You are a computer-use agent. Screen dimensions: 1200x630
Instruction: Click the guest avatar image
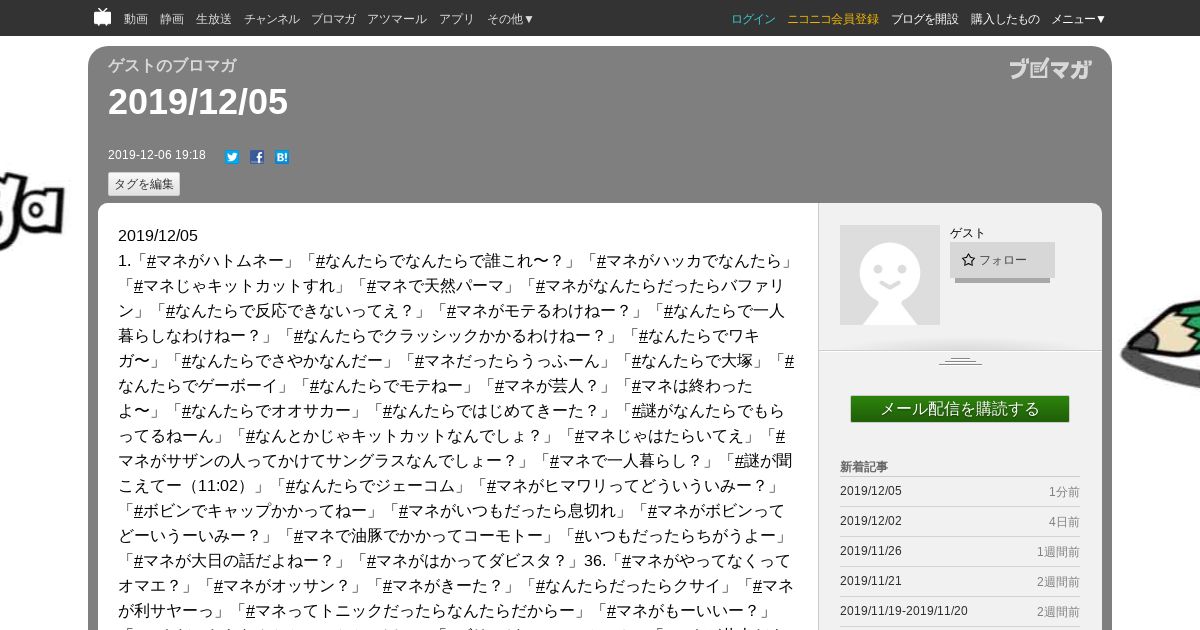pyautogui.click(x=890, y=275)
